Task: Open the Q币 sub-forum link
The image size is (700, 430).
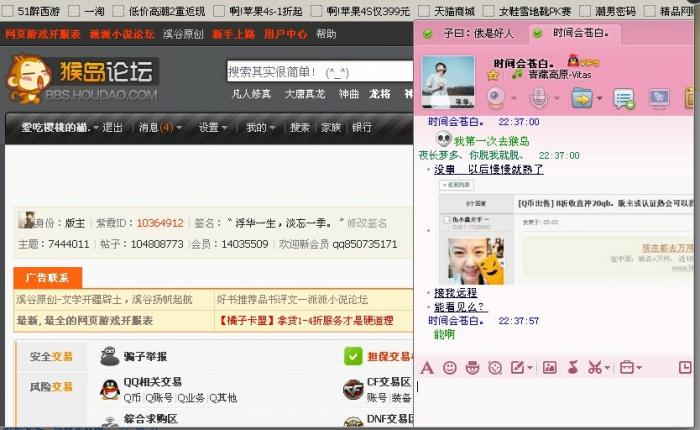Action: pos(132,397)
